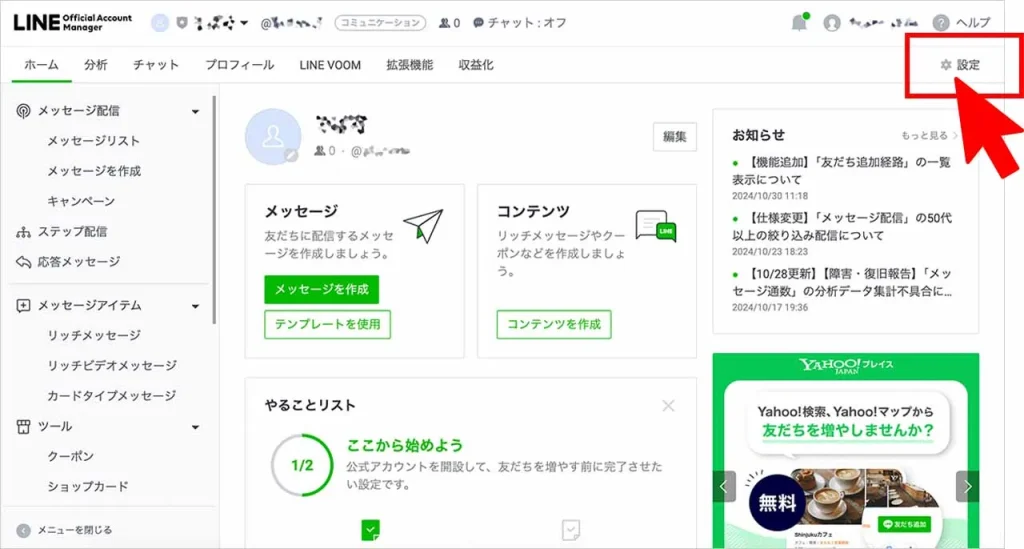Open the 仕様変更 メッセージ配信 news item
The image size is (1024, 549).
pos(841,227)
